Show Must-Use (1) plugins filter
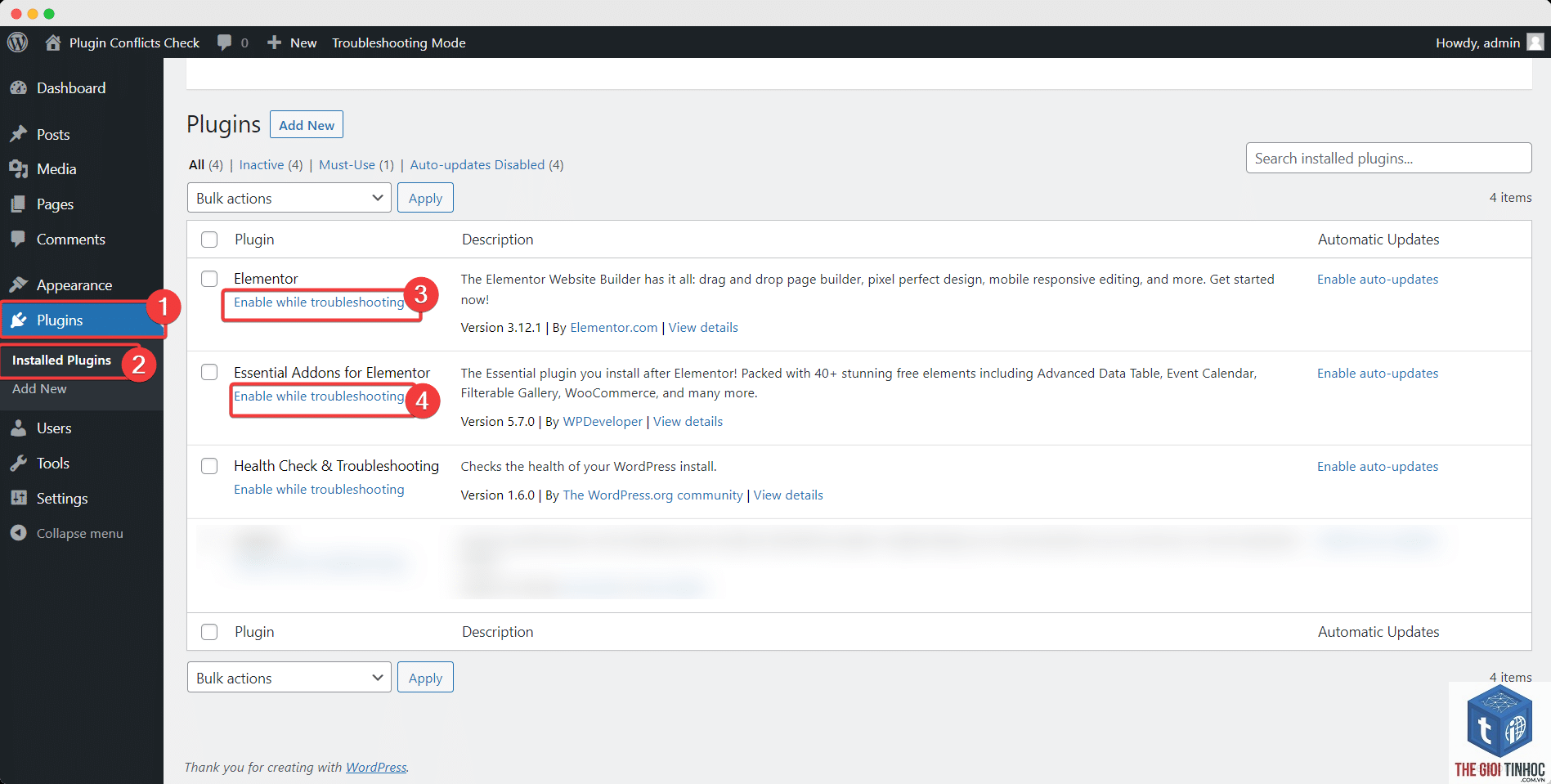1551x784 pixels. coord(356,165)
